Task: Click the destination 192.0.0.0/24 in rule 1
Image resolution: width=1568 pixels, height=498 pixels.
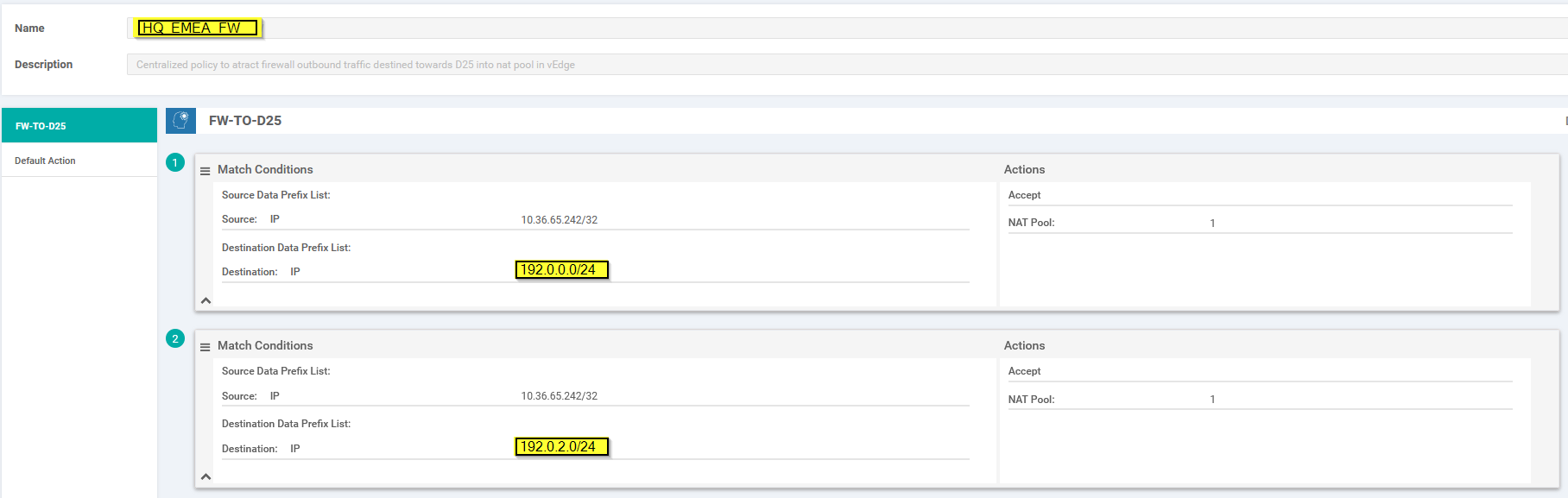Action: (x=561, y=270)
